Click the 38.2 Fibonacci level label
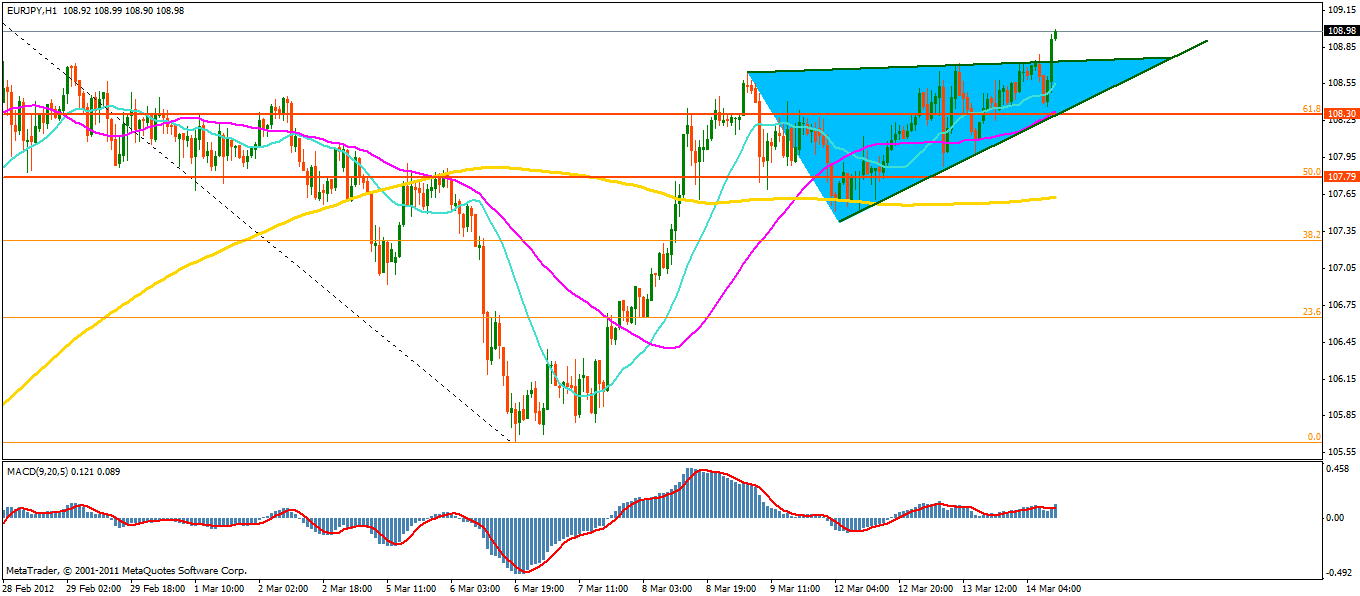The height and width of the screenshot is (596, 1360). 1311,234
